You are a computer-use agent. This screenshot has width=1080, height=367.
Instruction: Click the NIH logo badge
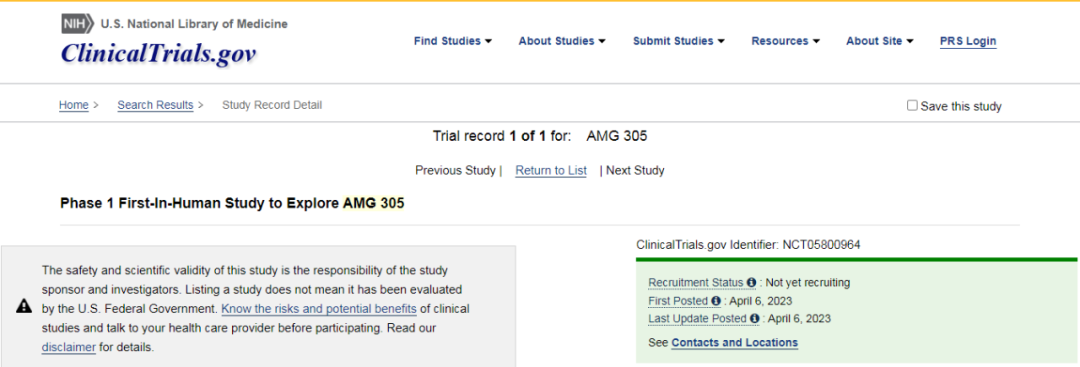pos(78,24)
